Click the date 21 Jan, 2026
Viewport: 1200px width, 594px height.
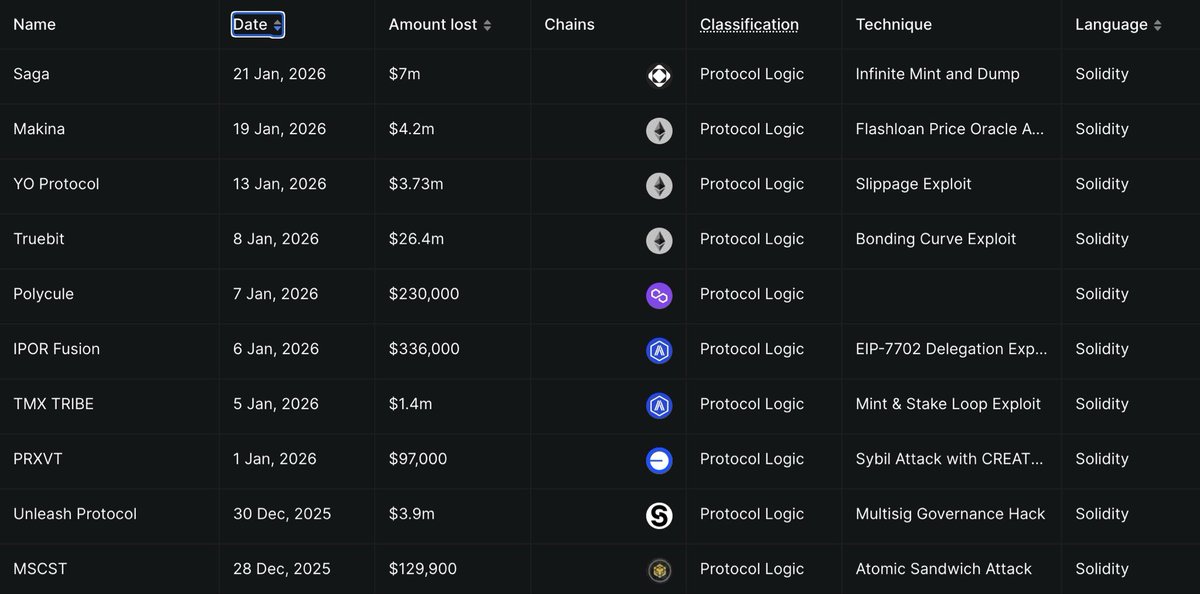point(279,74)
